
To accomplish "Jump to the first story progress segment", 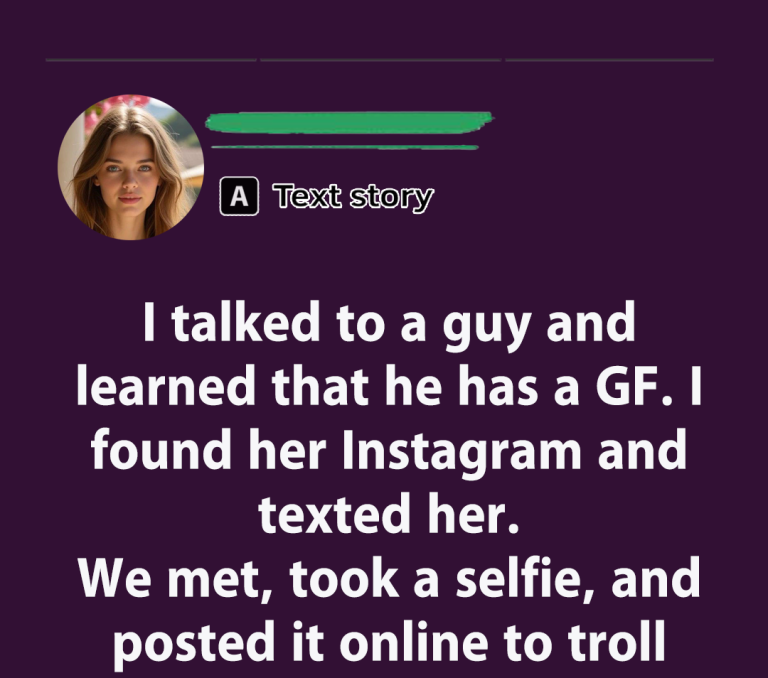I will [151, 60].
